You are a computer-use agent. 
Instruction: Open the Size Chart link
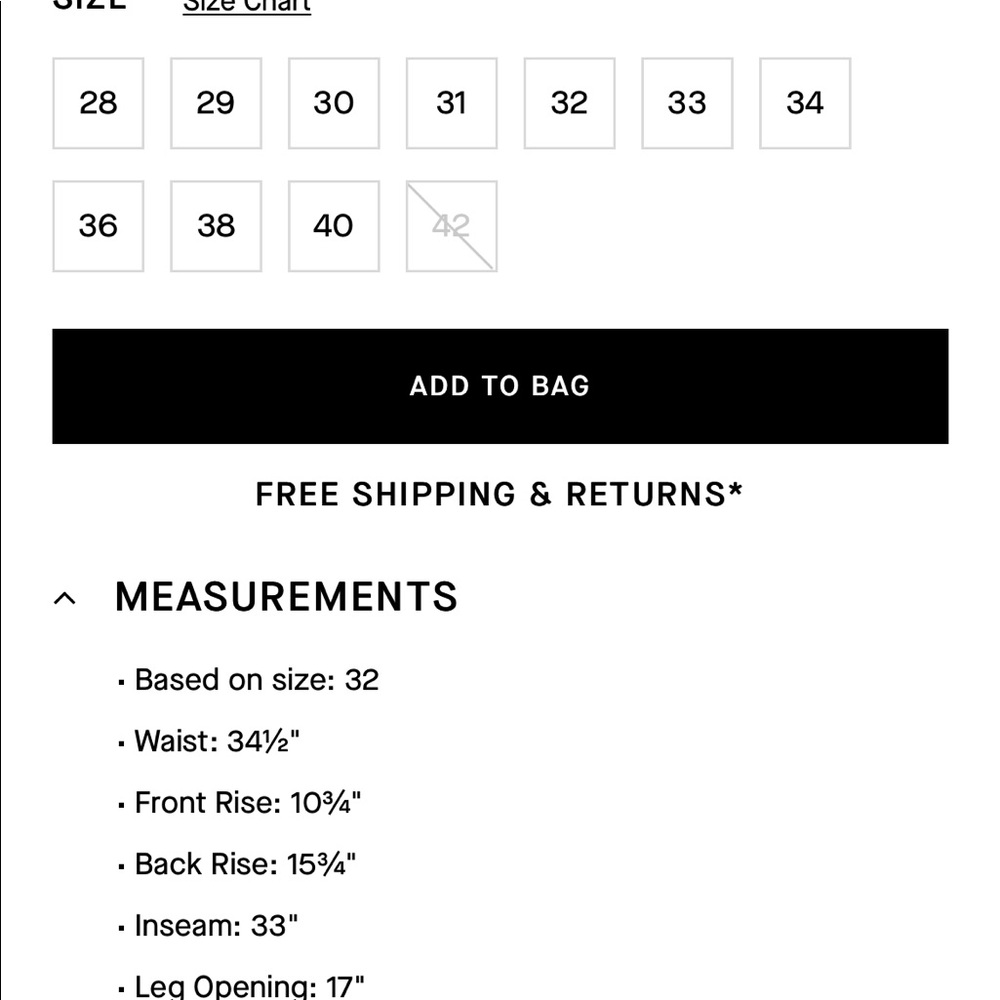click(247, 6)
